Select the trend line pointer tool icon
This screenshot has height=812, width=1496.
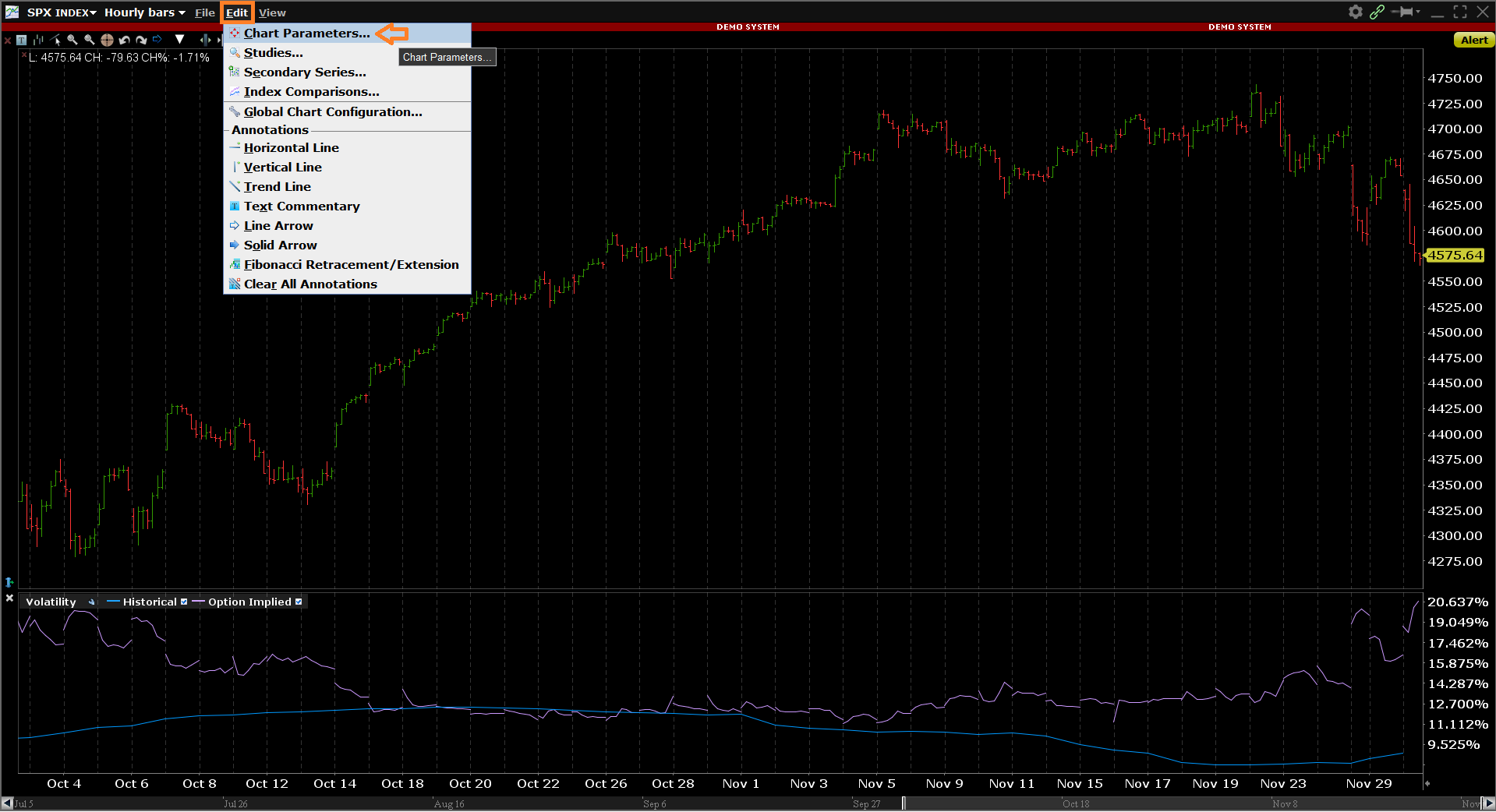[55, 40]
